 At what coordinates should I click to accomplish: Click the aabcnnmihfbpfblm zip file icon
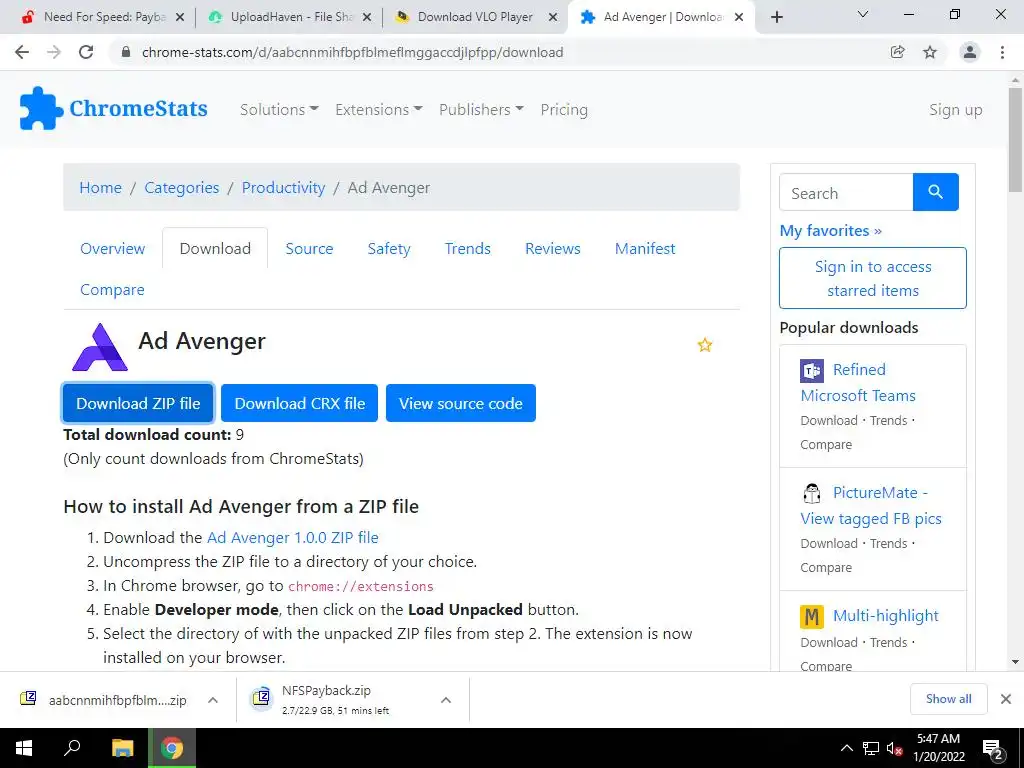tap(28, 698)
